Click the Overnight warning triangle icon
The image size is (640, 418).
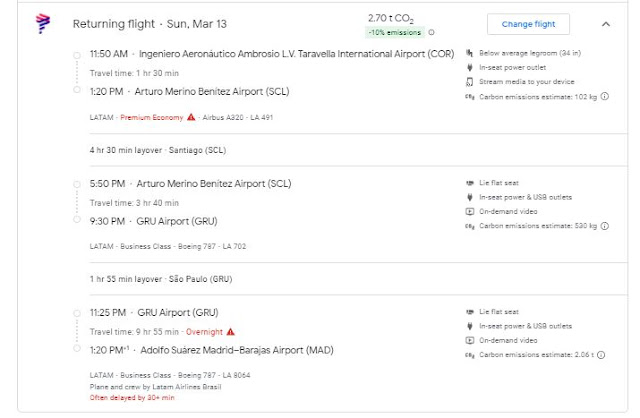click(x=230, y=331)
